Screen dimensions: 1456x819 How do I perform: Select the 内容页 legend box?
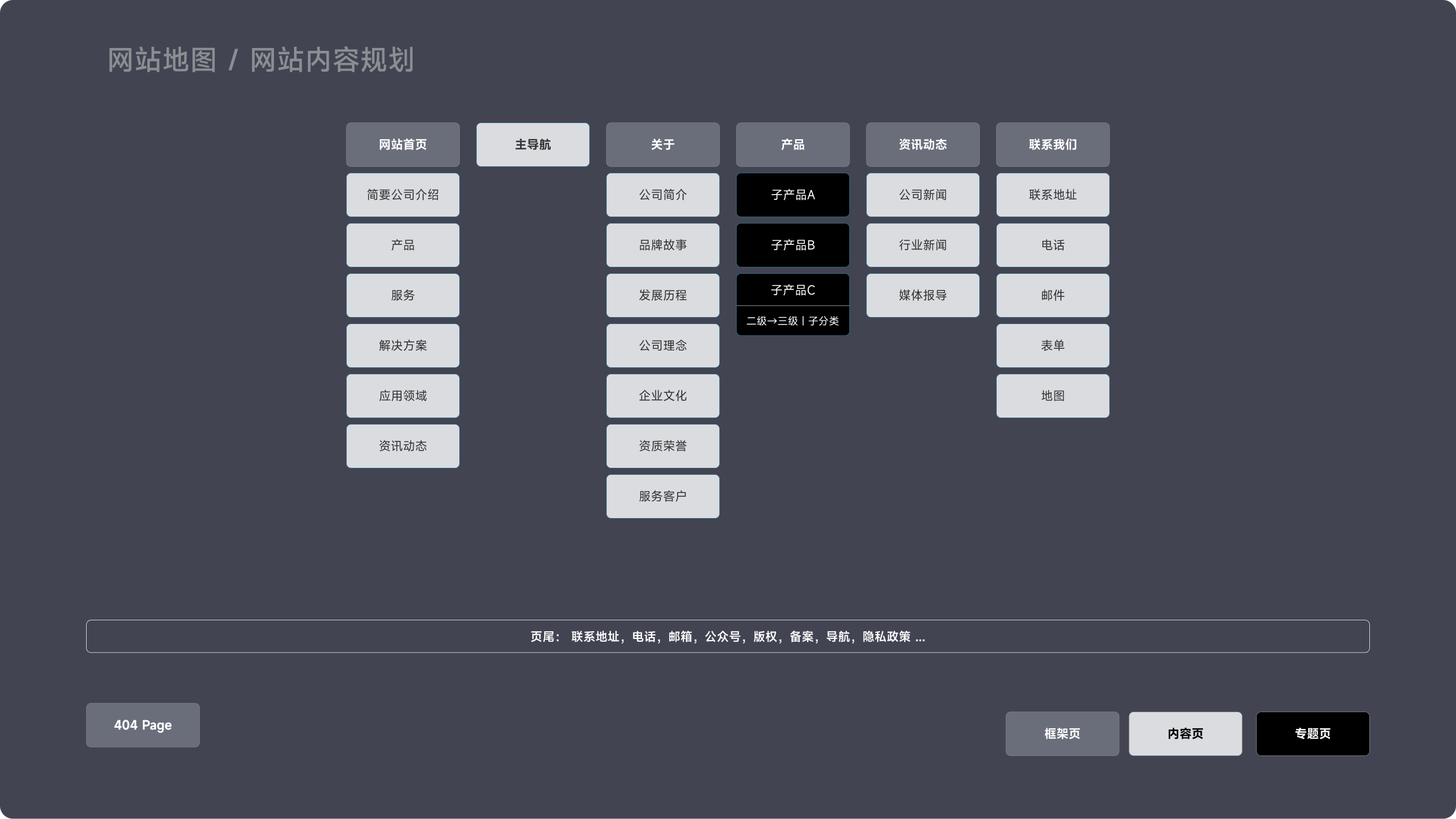pos(1185,734)
